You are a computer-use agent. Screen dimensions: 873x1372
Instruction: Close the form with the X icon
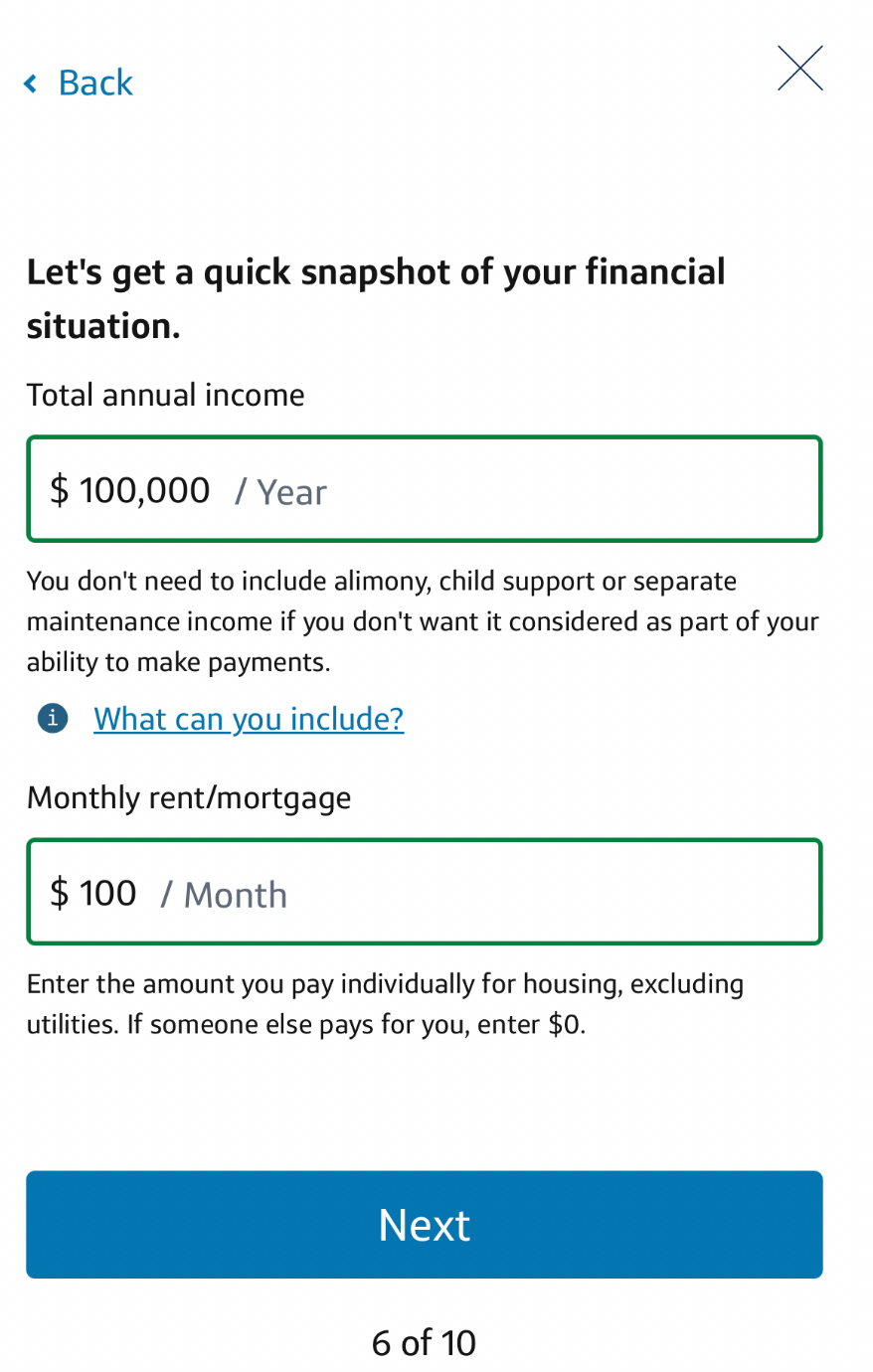click(799, 69)
